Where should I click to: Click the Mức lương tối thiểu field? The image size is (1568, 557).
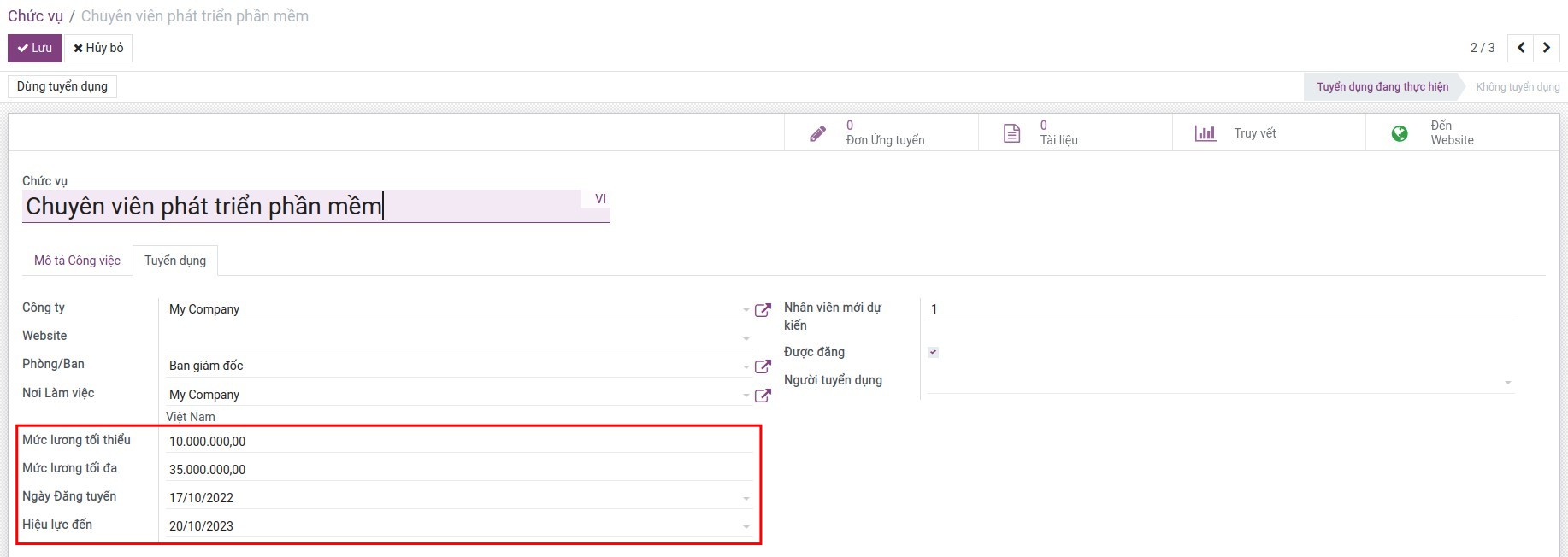coord(457,442)
